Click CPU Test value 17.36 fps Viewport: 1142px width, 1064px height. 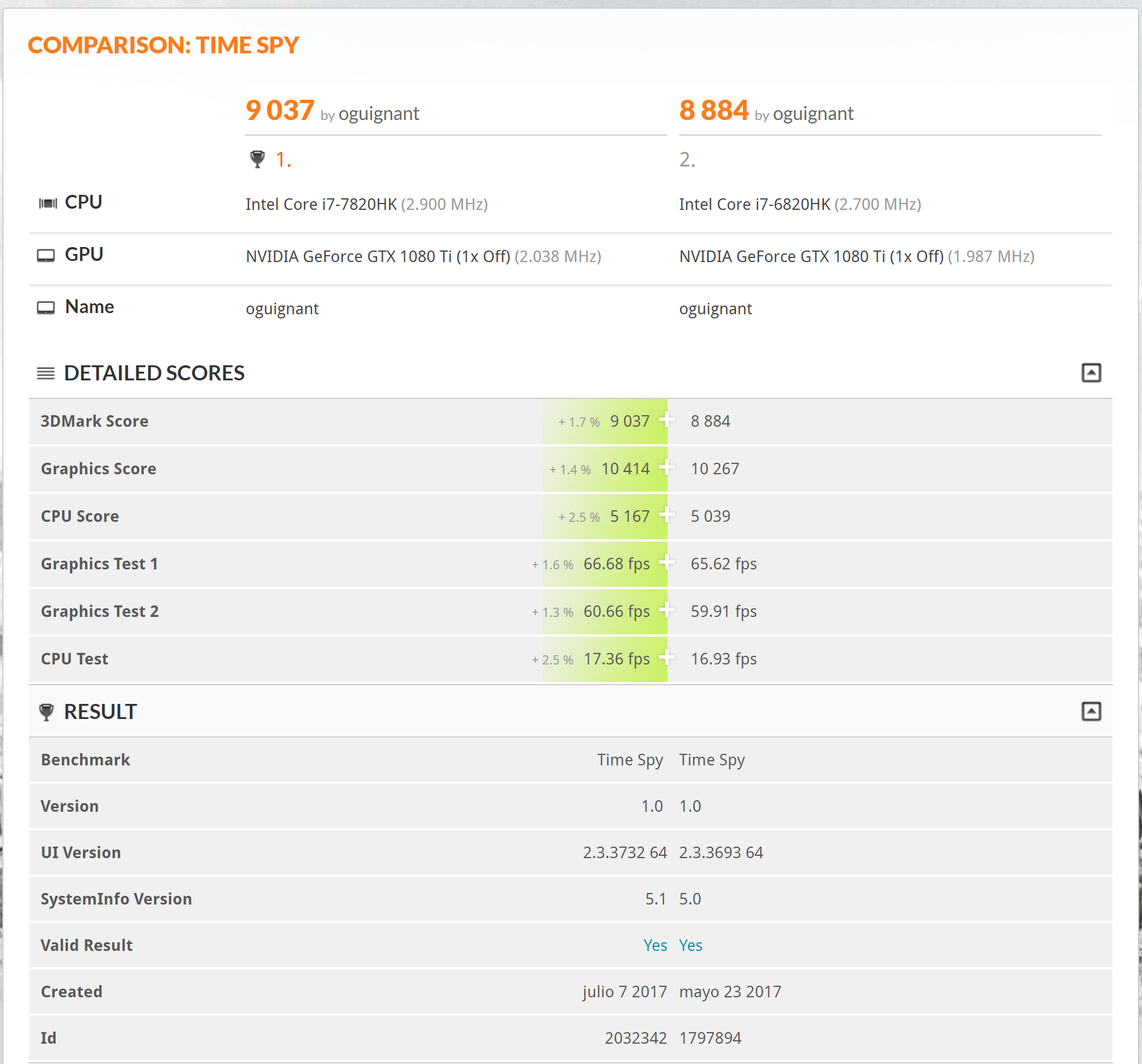[617, 659]
